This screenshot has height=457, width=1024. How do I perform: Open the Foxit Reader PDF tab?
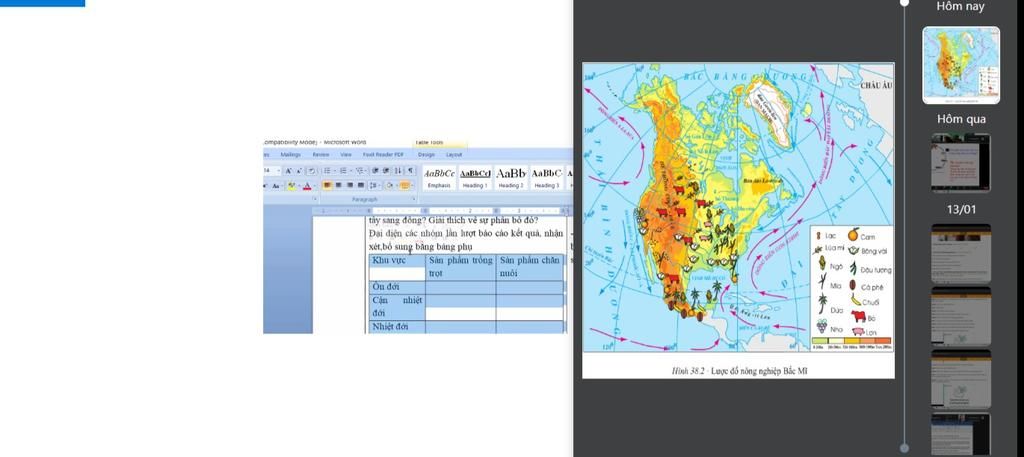pyautogui.click(x=383, y=155)
